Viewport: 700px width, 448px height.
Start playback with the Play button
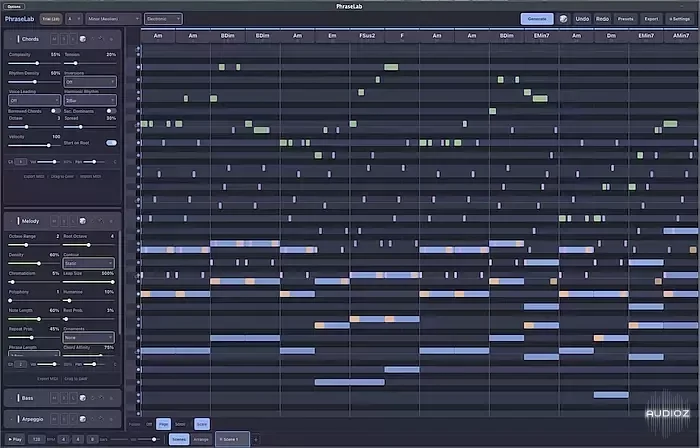(15, 439)
